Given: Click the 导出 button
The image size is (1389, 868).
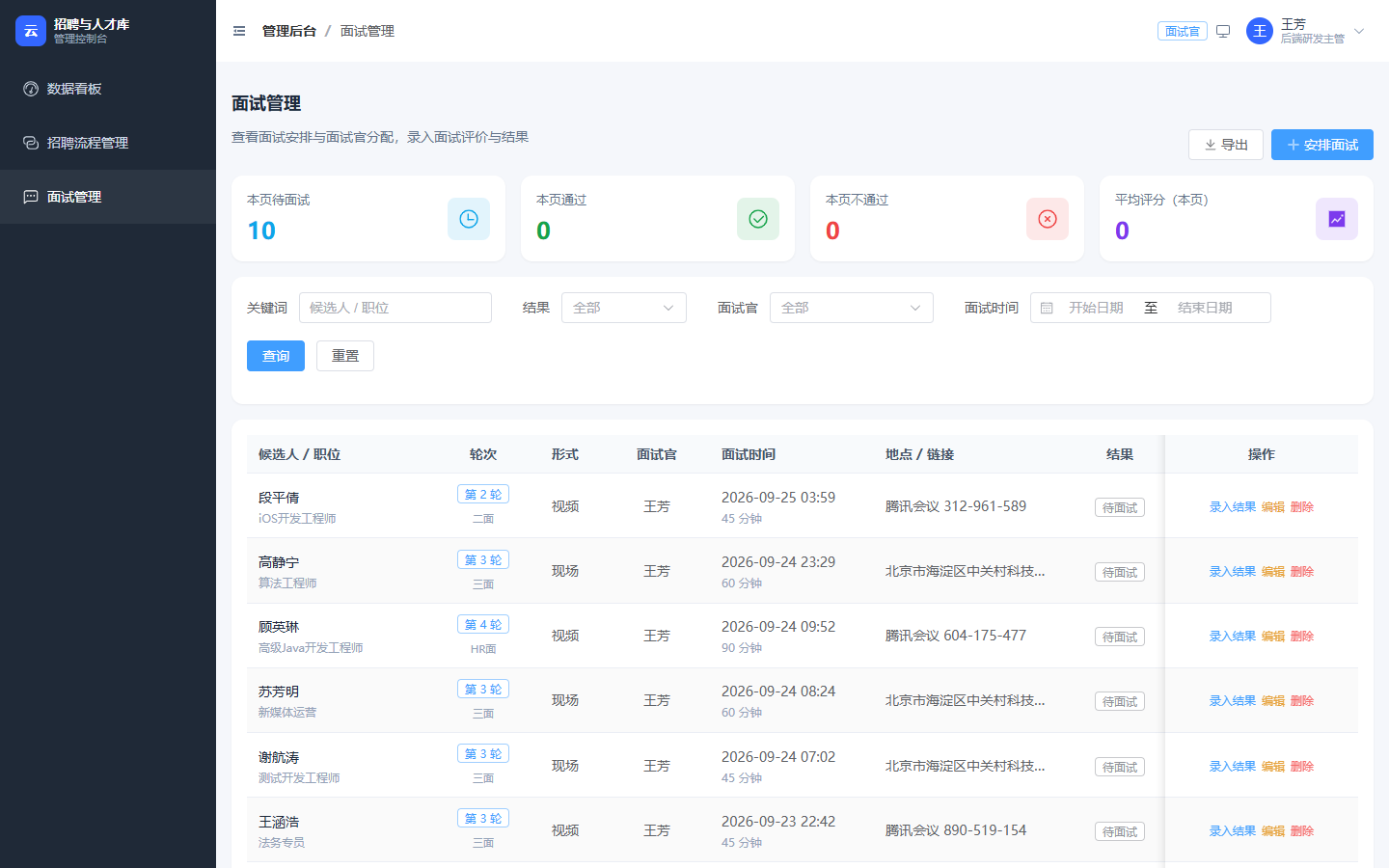Looking at the screenshot, I should click(x=1226, y=145).
